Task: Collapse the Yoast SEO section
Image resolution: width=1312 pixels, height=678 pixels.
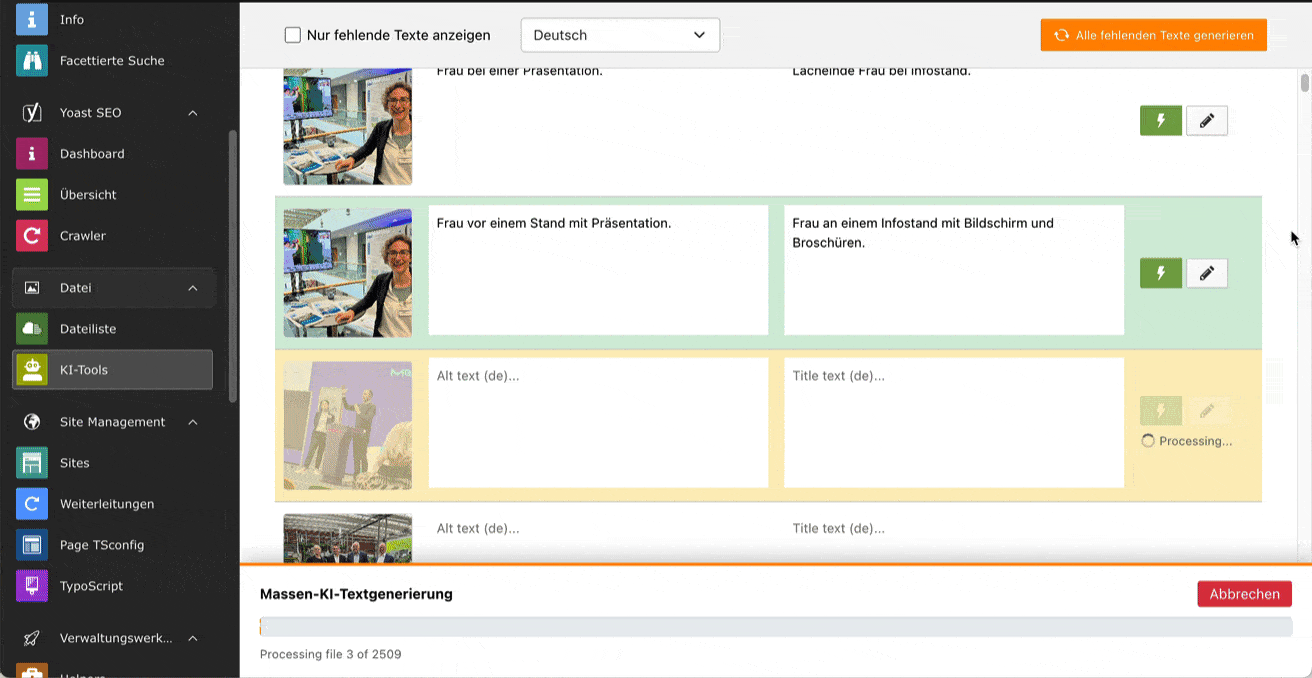Action: click(193, 112)
